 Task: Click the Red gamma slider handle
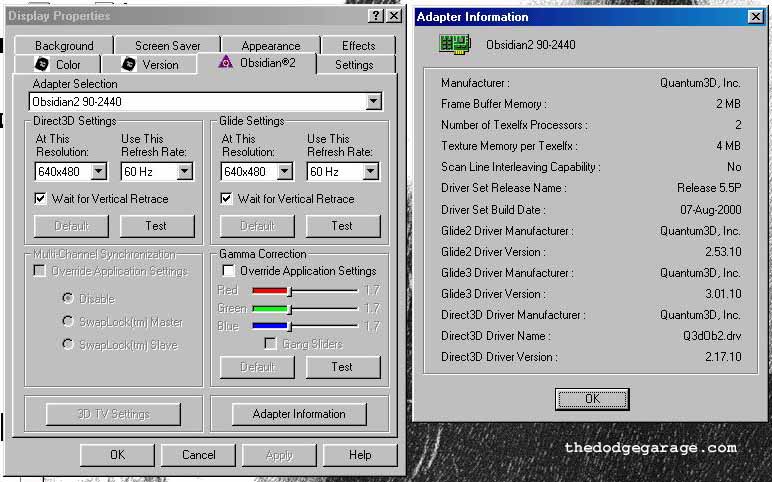[290, 291]
